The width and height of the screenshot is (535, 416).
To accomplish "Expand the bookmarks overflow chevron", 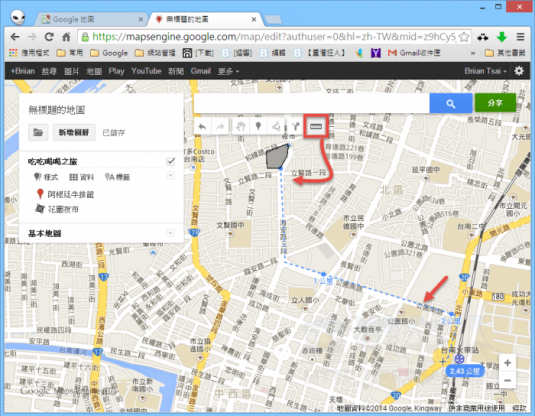I will 473,53.
